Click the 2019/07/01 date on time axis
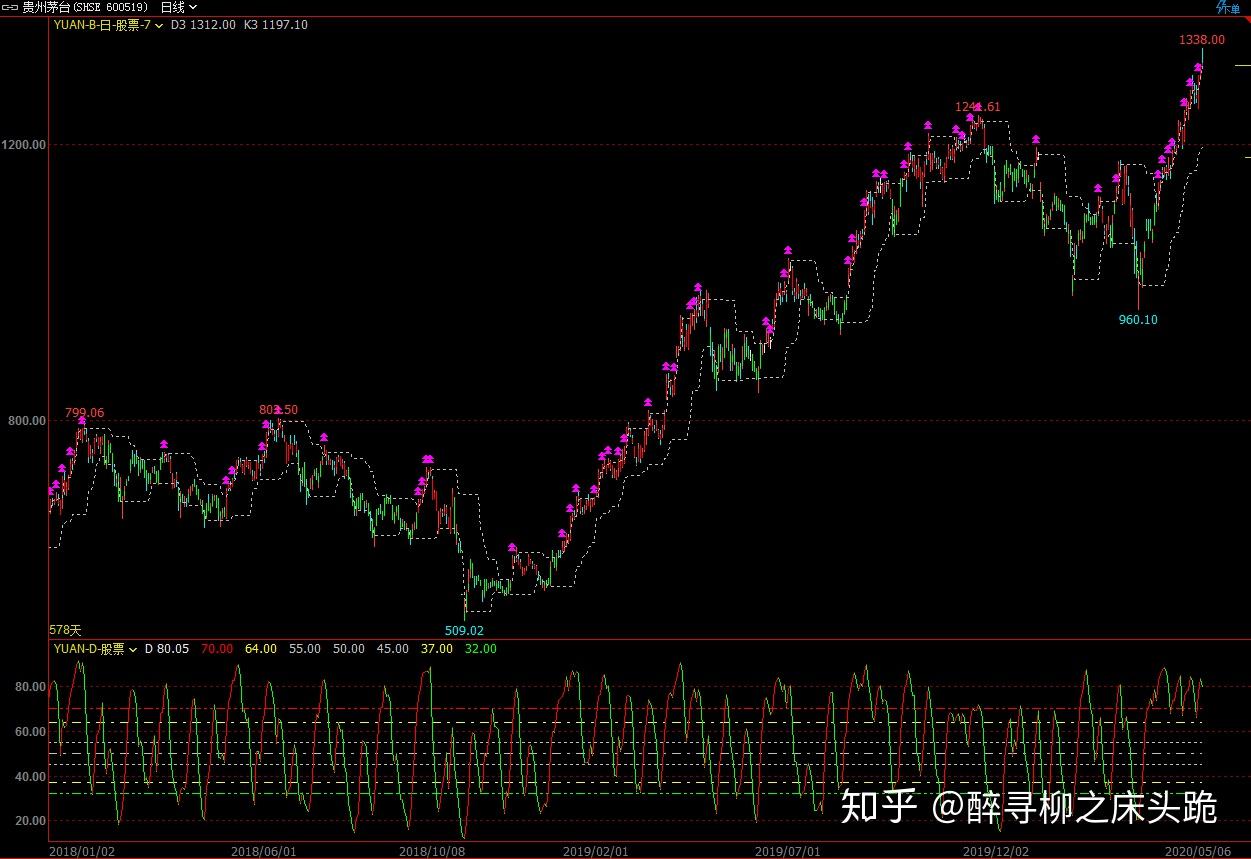 787,851
